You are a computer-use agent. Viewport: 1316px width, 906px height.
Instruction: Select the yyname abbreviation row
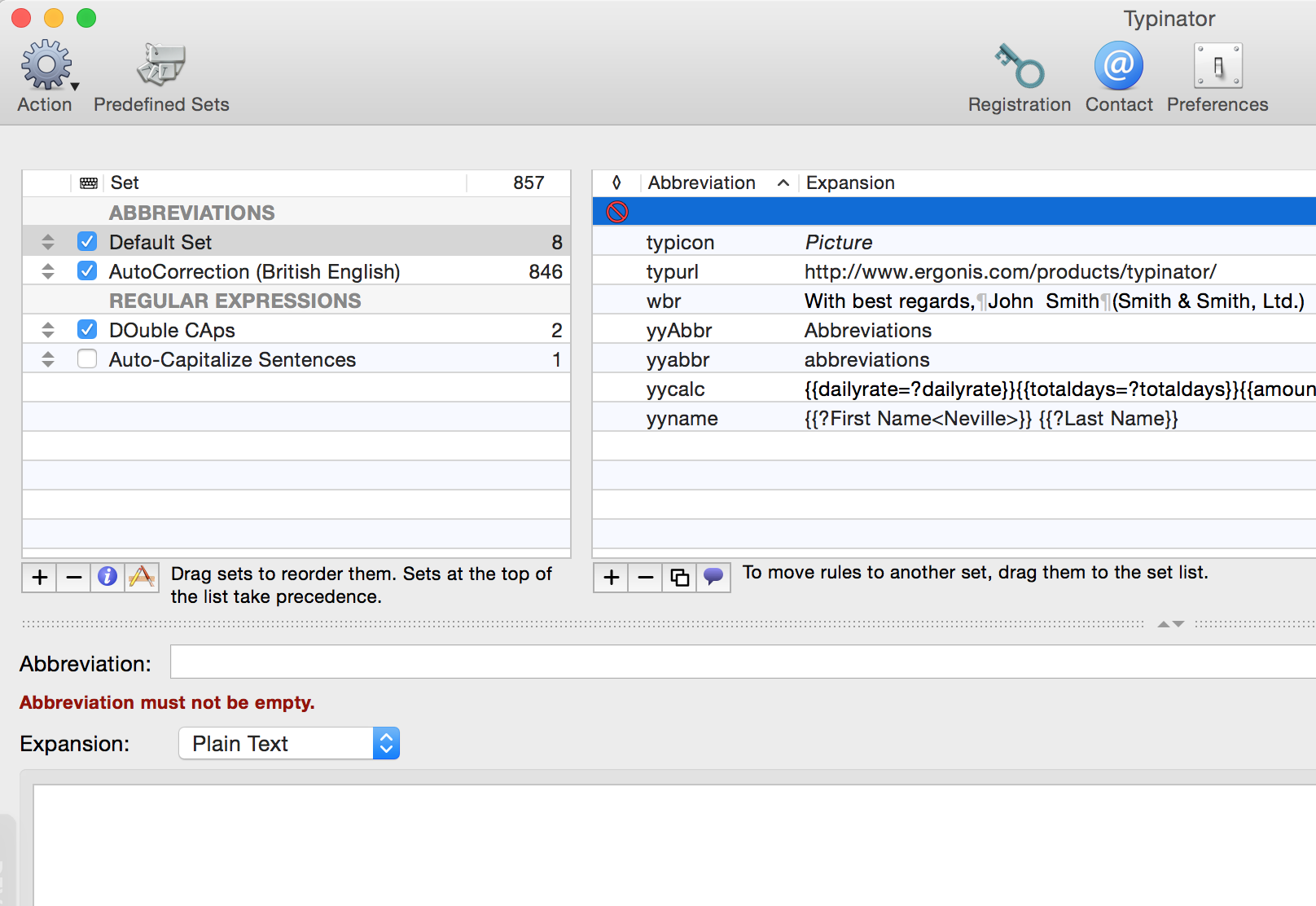point(682,418)
